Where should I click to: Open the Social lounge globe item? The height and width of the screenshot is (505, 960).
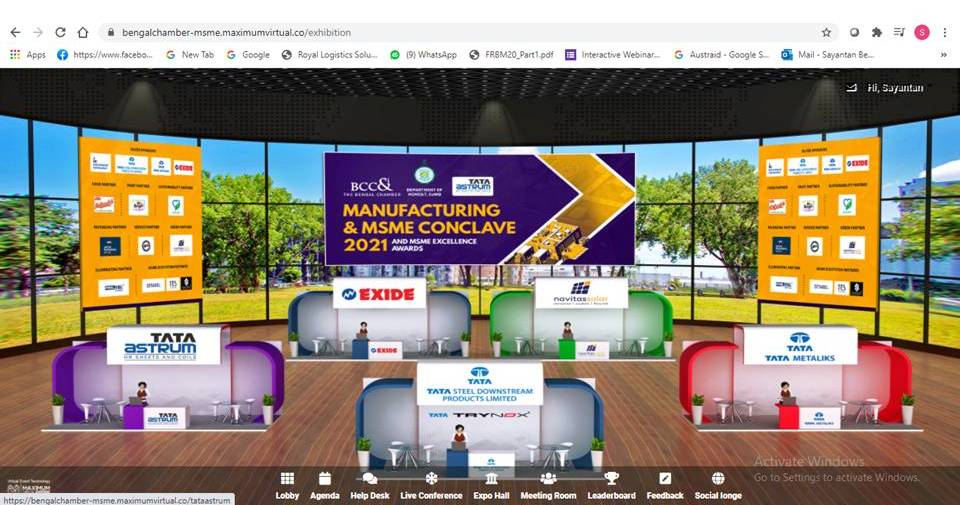click(718, 486)
